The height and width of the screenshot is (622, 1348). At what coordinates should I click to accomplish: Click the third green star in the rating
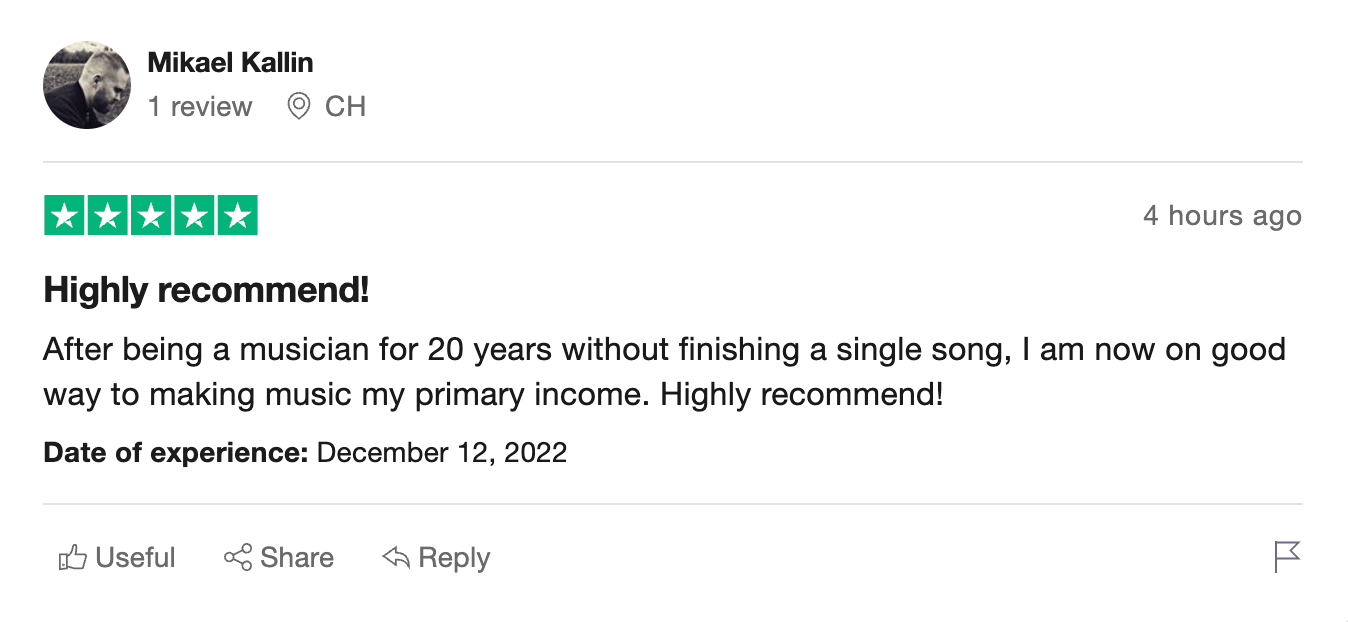coord(151,216)
